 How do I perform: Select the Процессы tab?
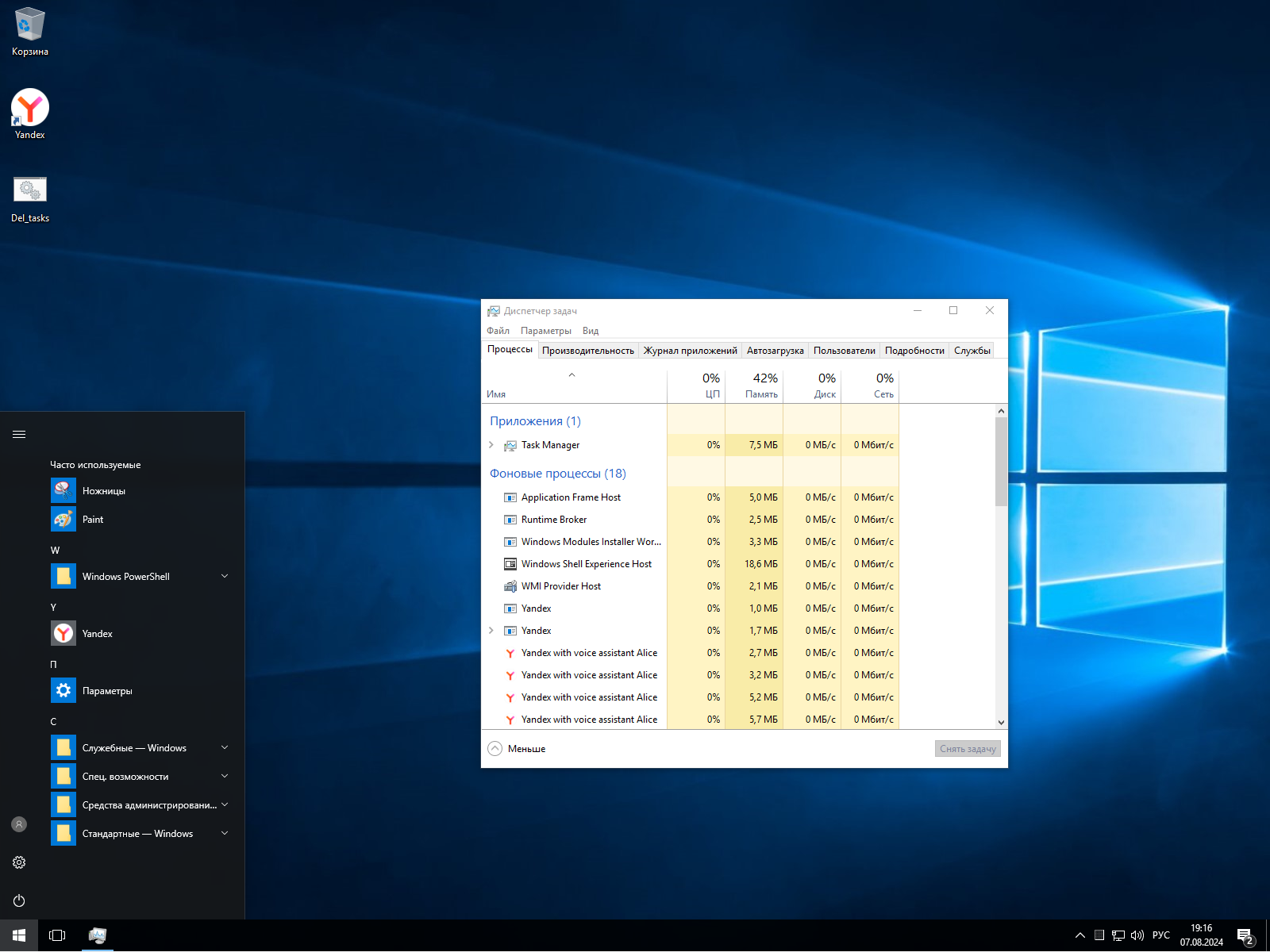510,349
